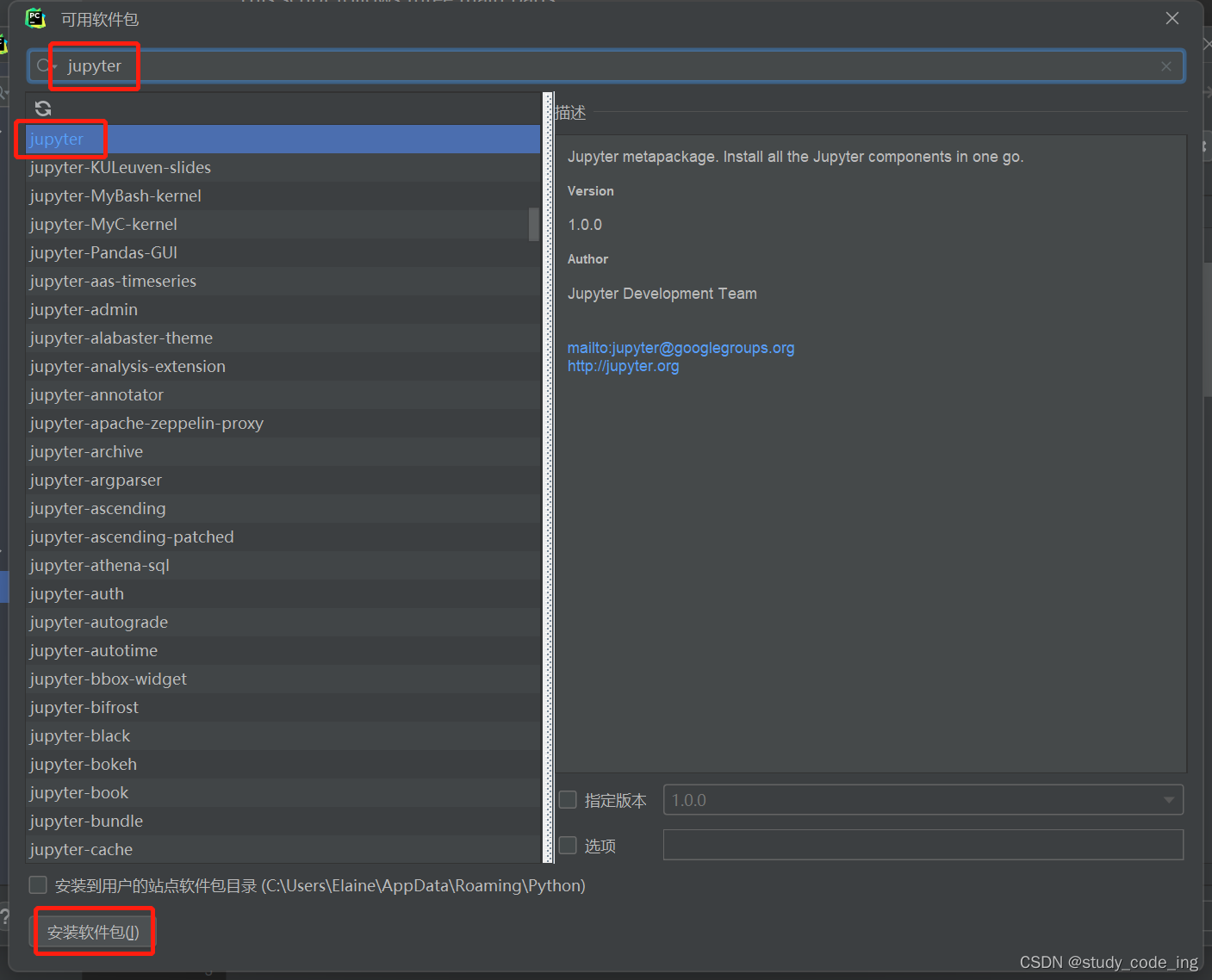Select jupyter-autotime in the list

[283, 650]
